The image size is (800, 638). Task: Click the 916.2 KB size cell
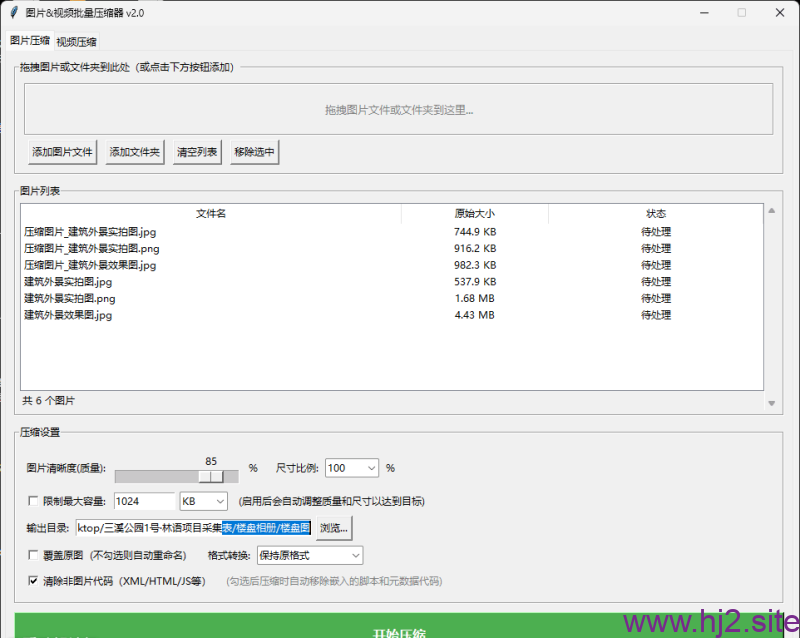coord(474,249)
